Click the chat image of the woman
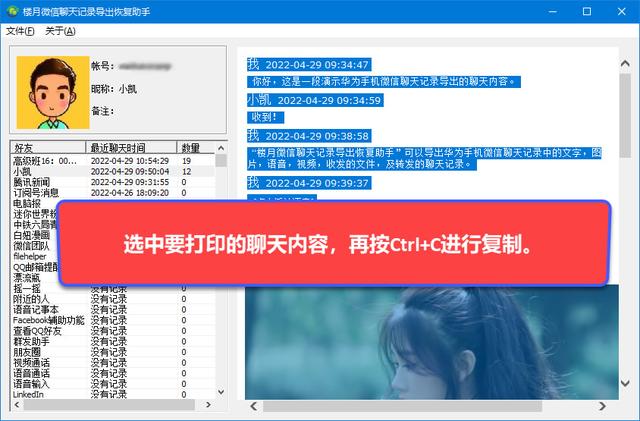 [x=432, y=342]
